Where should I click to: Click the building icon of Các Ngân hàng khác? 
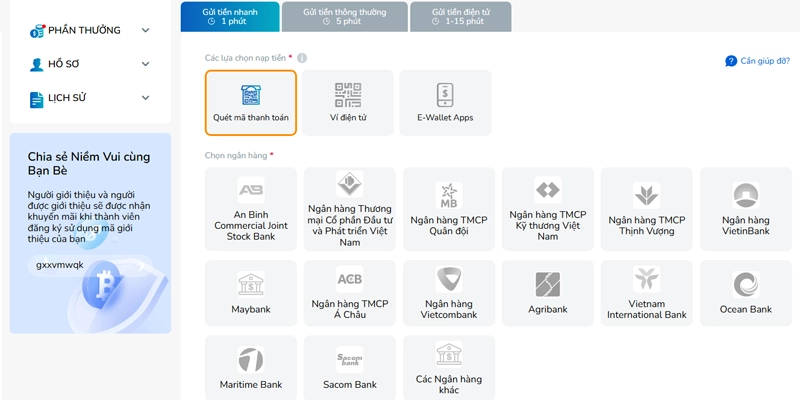click(x=449, y=354)
